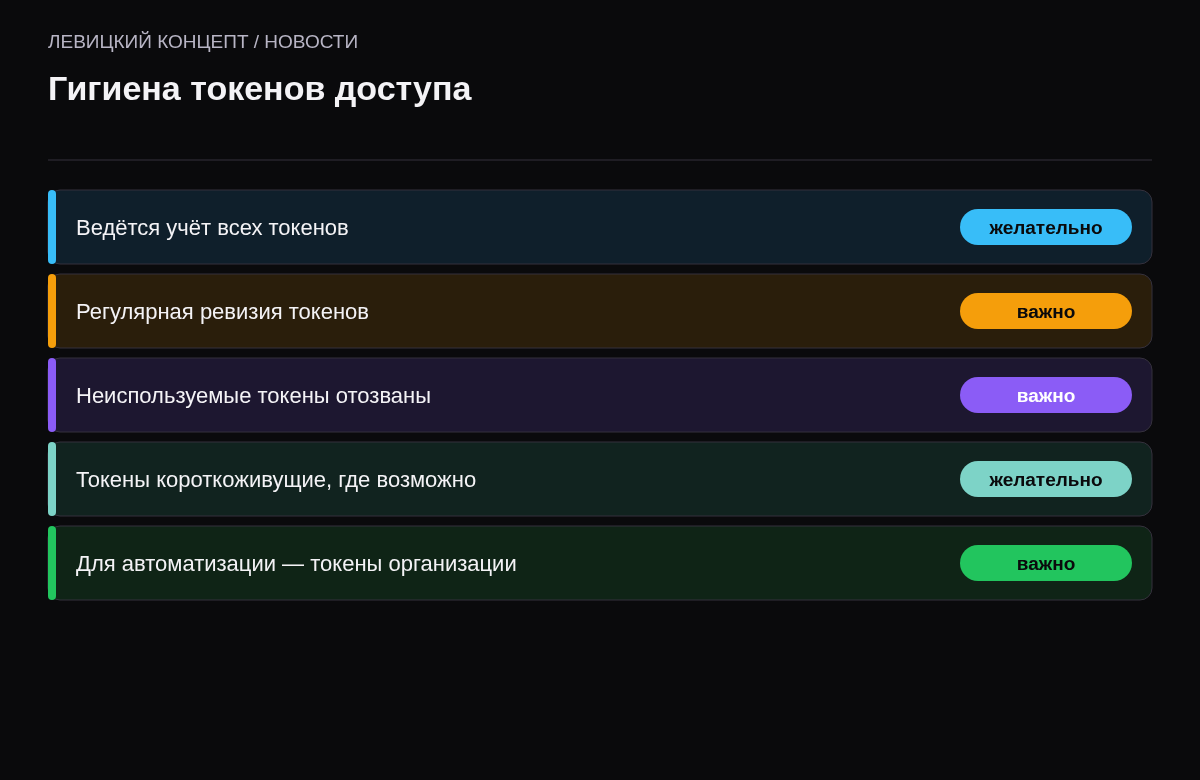Click the breadcrumb ЛЕВИЦКИЙ КОНЦЕПТ / НОВОСТИ
This screenshot has height=780, width=1200.
coord(203,42)
